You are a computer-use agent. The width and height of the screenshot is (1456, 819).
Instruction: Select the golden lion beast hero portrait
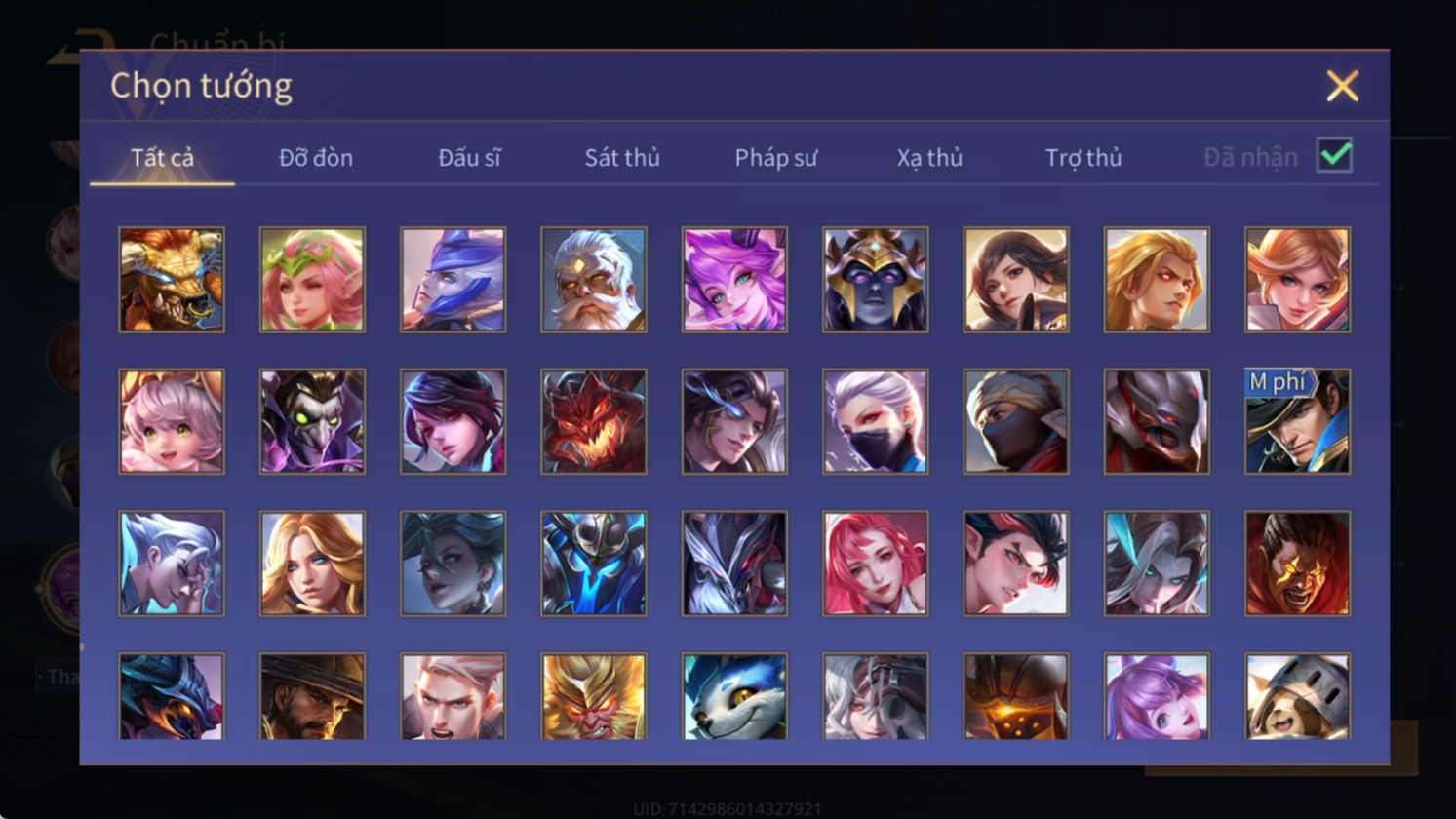[x=172, y=280]
